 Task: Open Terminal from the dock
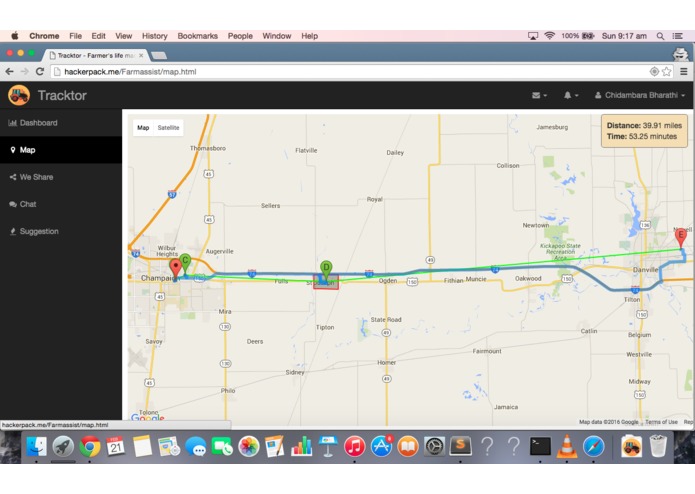click(540, 446)
